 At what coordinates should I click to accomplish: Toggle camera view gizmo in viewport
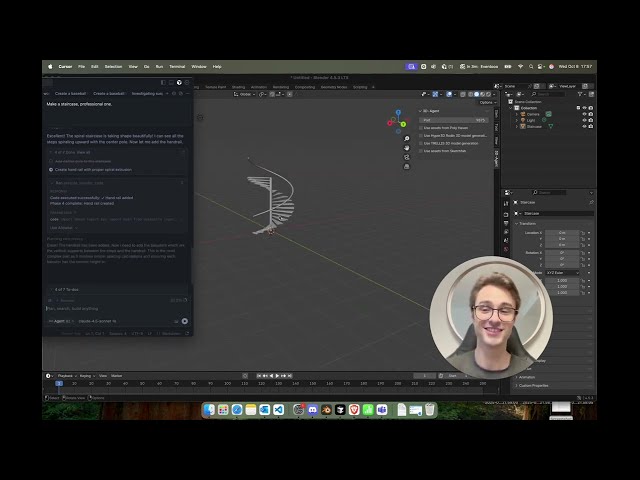pos(407,157)
